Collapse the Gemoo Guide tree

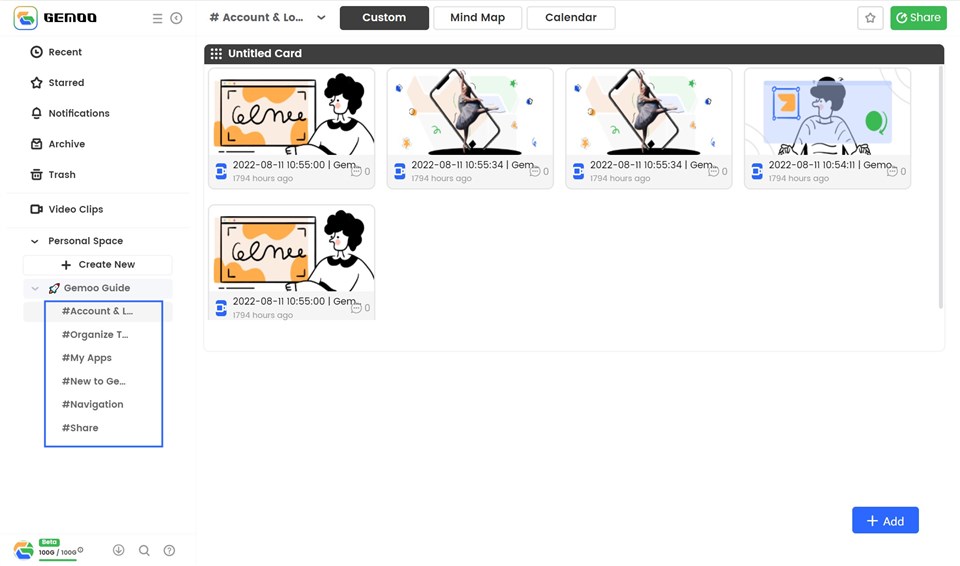coord(35,288)
